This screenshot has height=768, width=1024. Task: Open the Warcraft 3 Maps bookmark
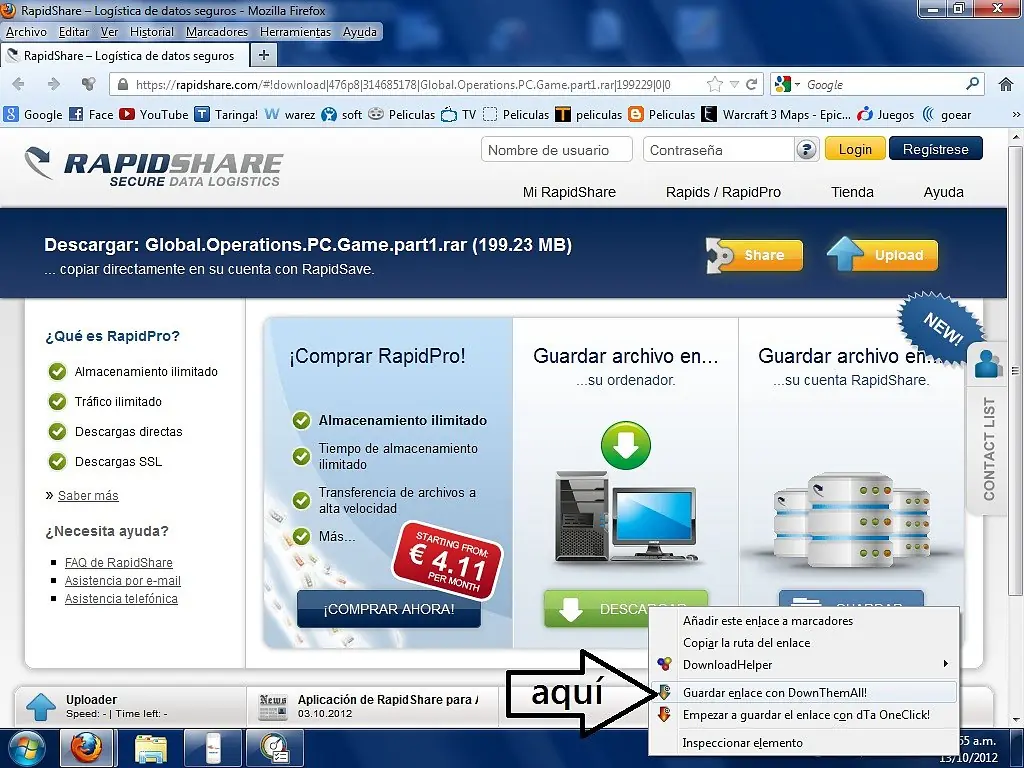(776, 115)
